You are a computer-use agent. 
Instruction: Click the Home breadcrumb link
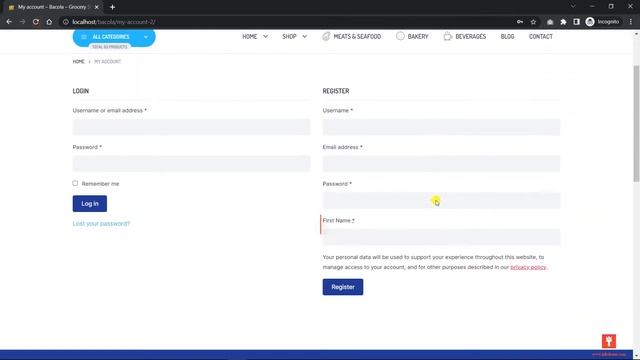pos(78,62)
